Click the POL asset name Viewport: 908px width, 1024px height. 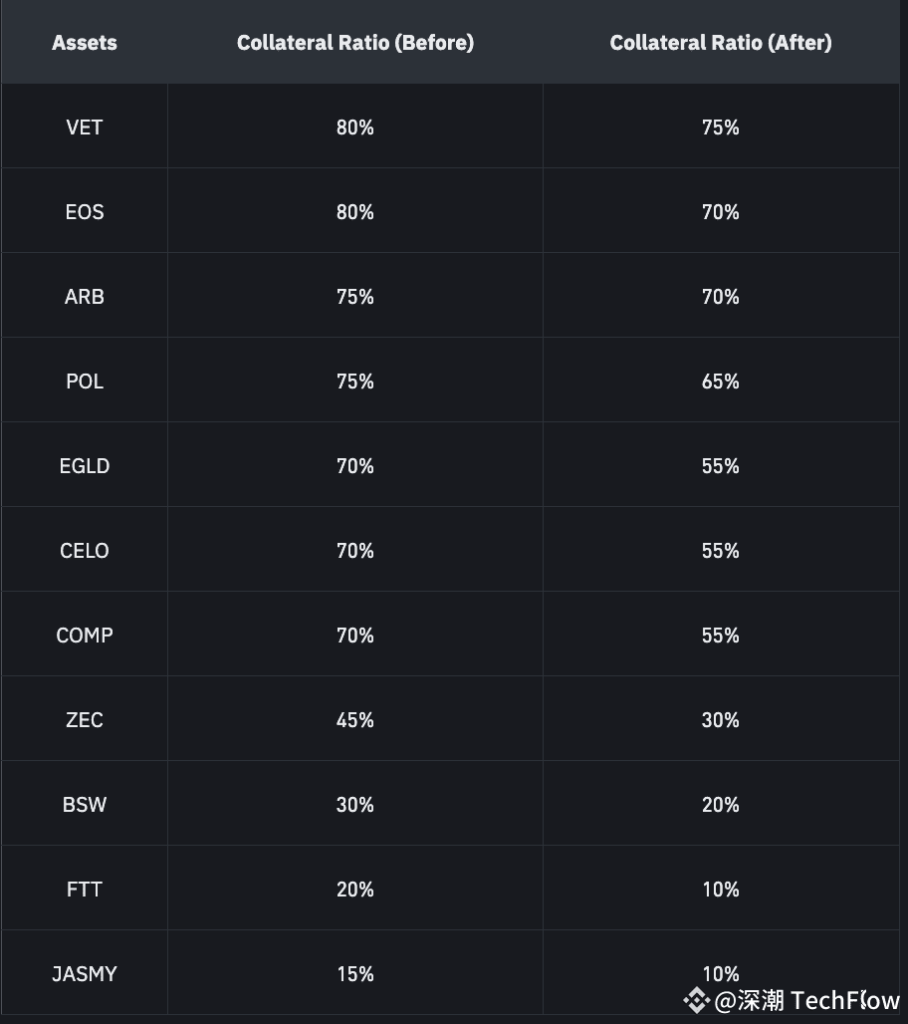(84, 381)
